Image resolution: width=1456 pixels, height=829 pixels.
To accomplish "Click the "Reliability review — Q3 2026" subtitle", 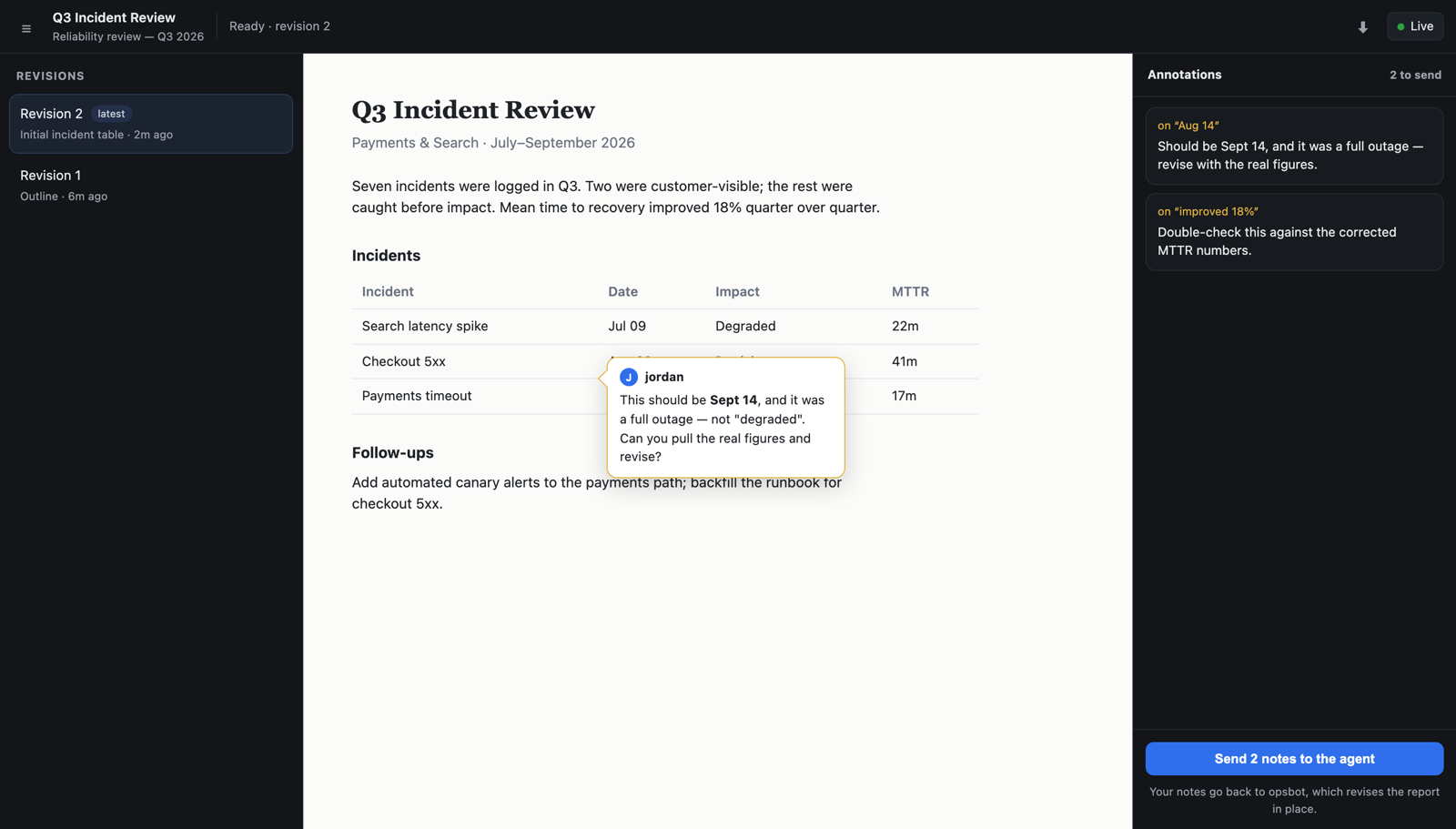I will [x=128, y=37].
